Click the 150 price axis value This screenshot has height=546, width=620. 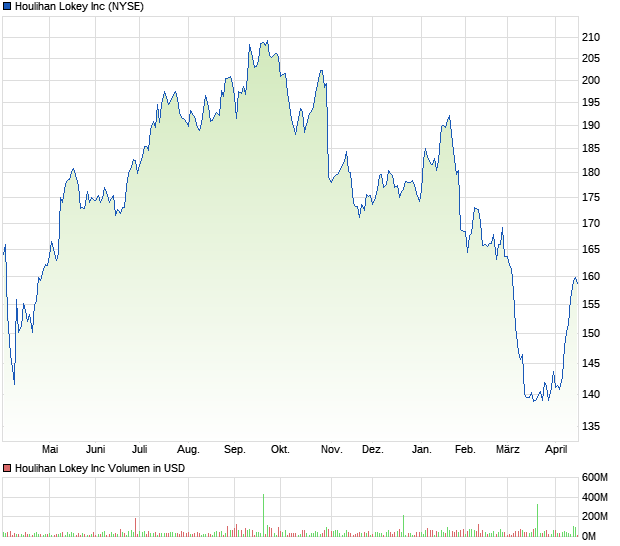click(591, 333)
